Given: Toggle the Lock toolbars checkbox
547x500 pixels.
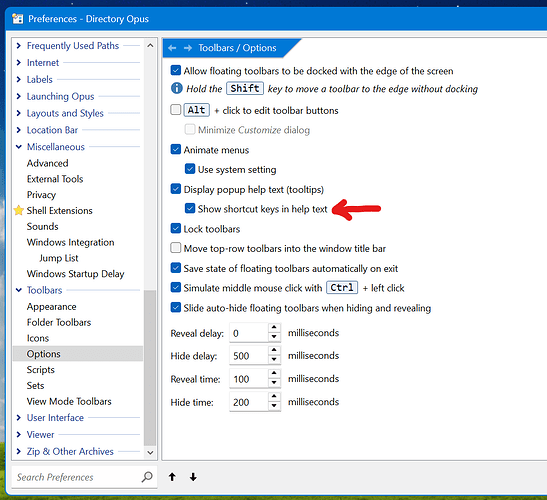Looking at the screenshot, I should click(175, 228).
